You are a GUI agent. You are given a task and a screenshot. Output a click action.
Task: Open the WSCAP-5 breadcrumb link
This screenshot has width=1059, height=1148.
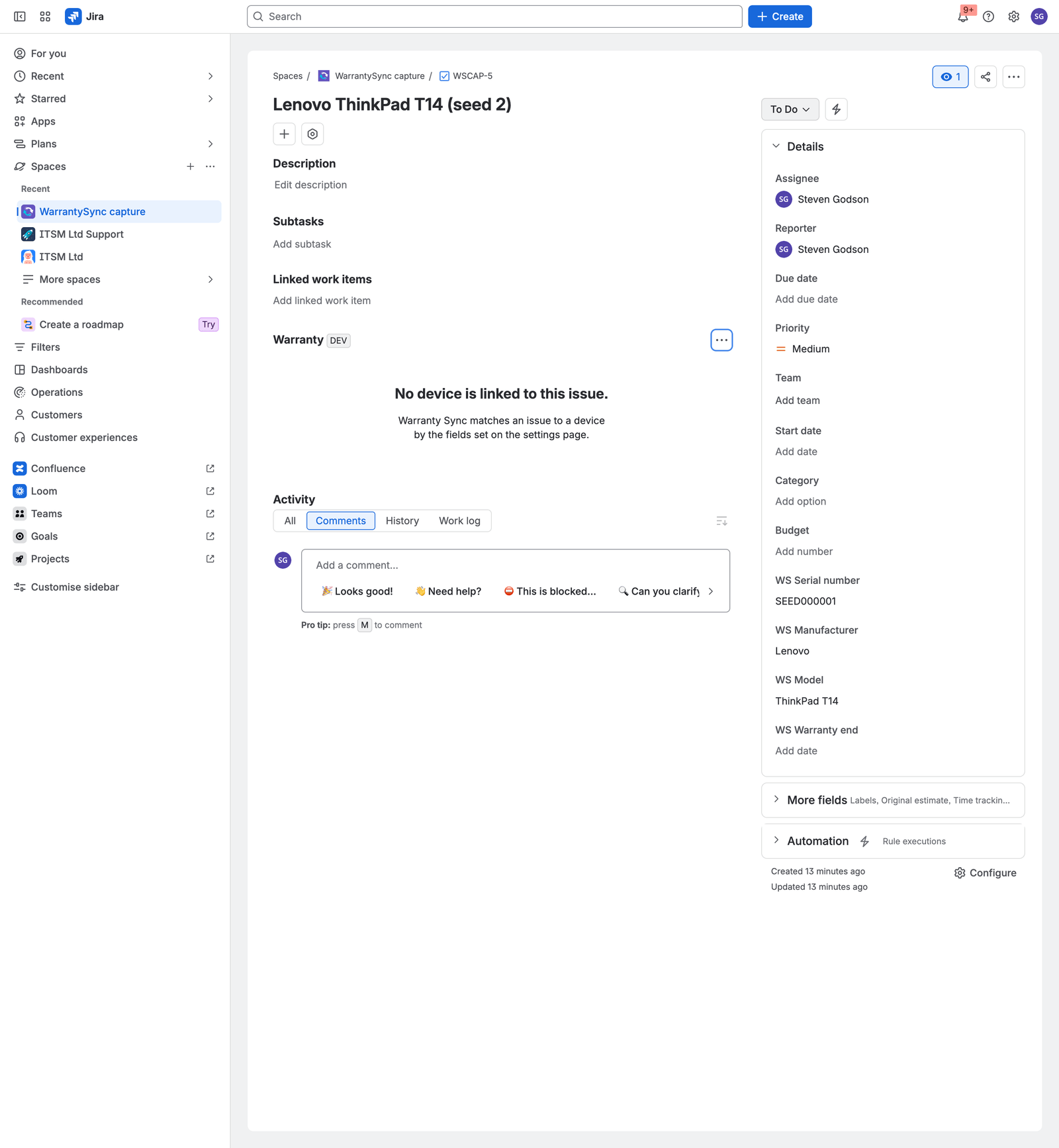tap(473, 76)
